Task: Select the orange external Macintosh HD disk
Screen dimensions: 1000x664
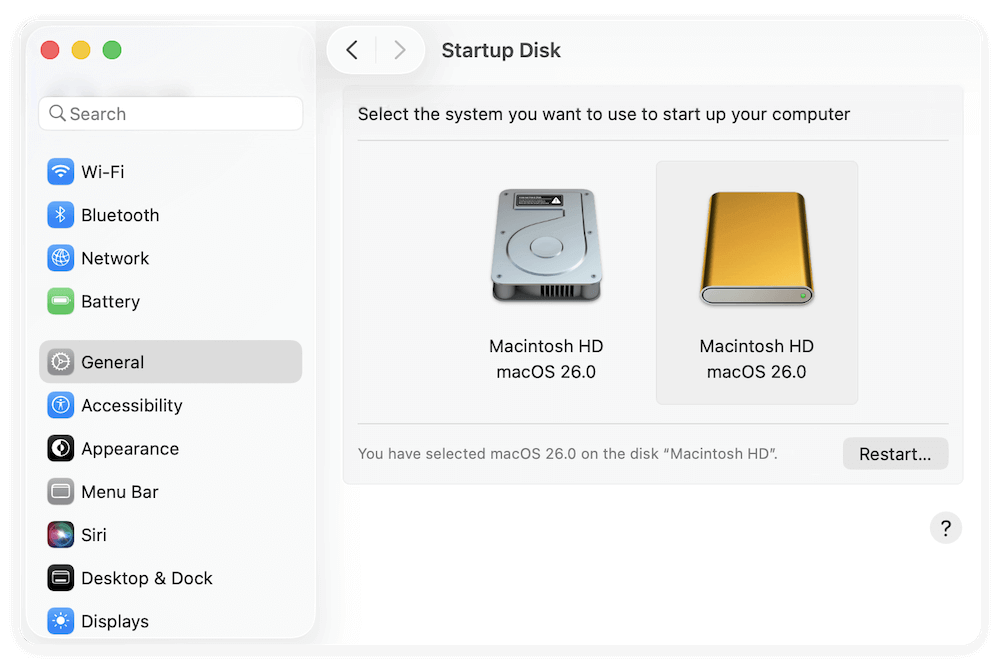Action: pos(756,282)
